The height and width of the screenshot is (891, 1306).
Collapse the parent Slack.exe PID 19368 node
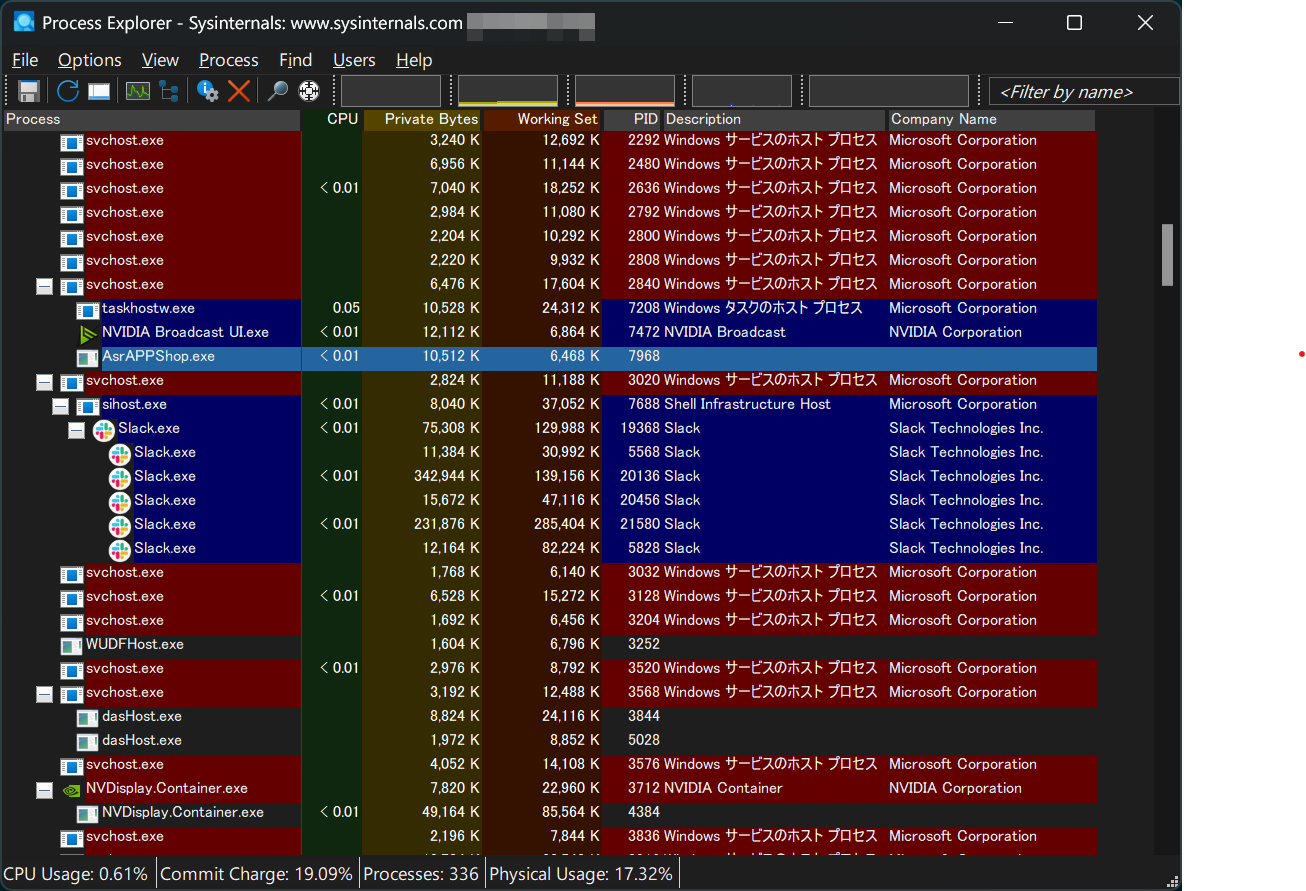point(76,430)
